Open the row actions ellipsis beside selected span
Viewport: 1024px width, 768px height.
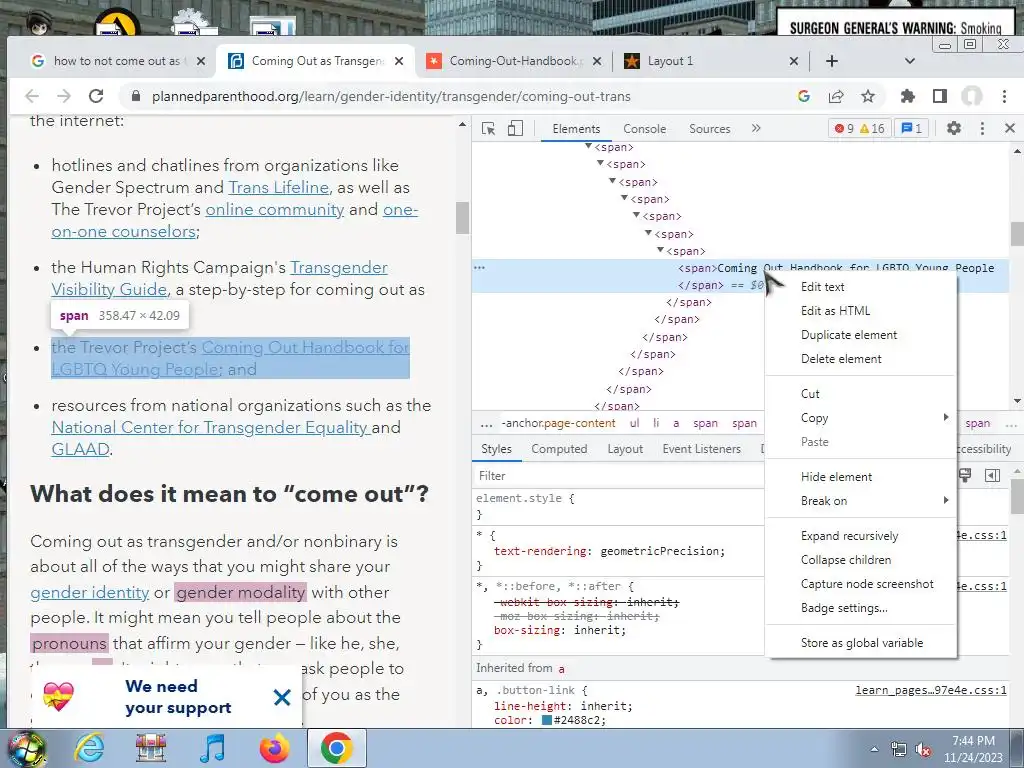tap(479, 268)
